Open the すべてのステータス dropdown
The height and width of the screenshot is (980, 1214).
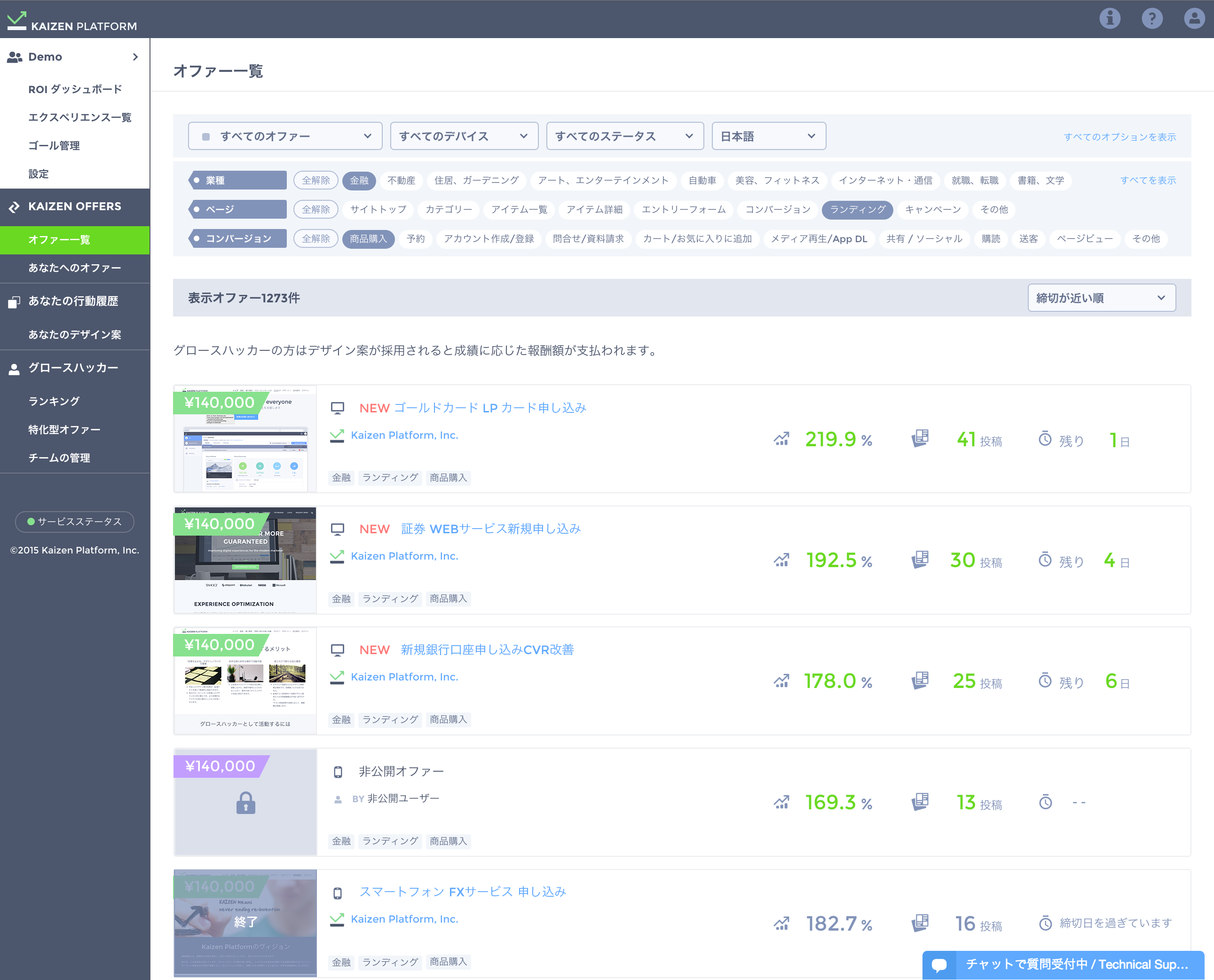tap(625, 136)
